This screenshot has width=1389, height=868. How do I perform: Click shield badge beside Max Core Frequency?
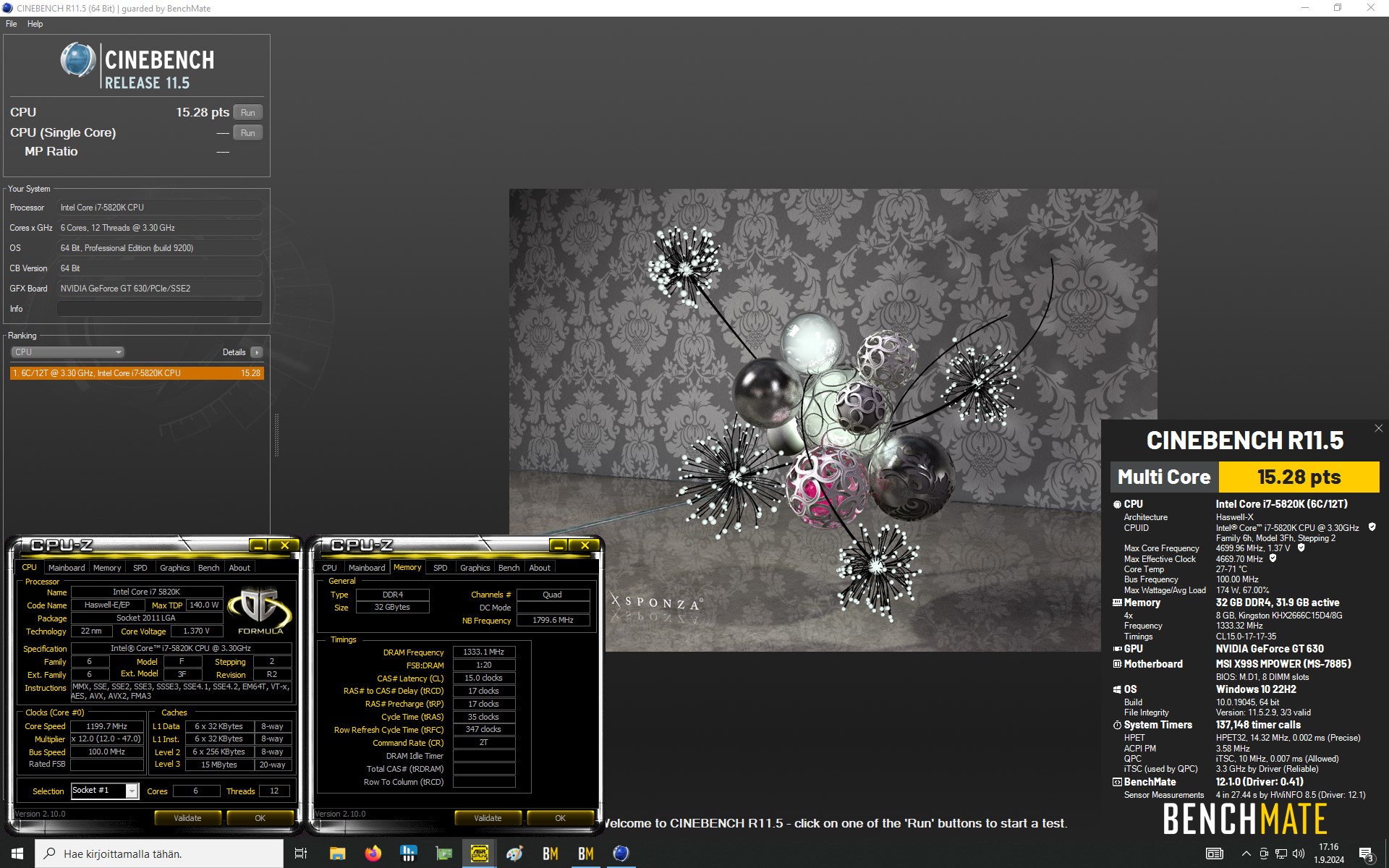tap(1301, 548)
